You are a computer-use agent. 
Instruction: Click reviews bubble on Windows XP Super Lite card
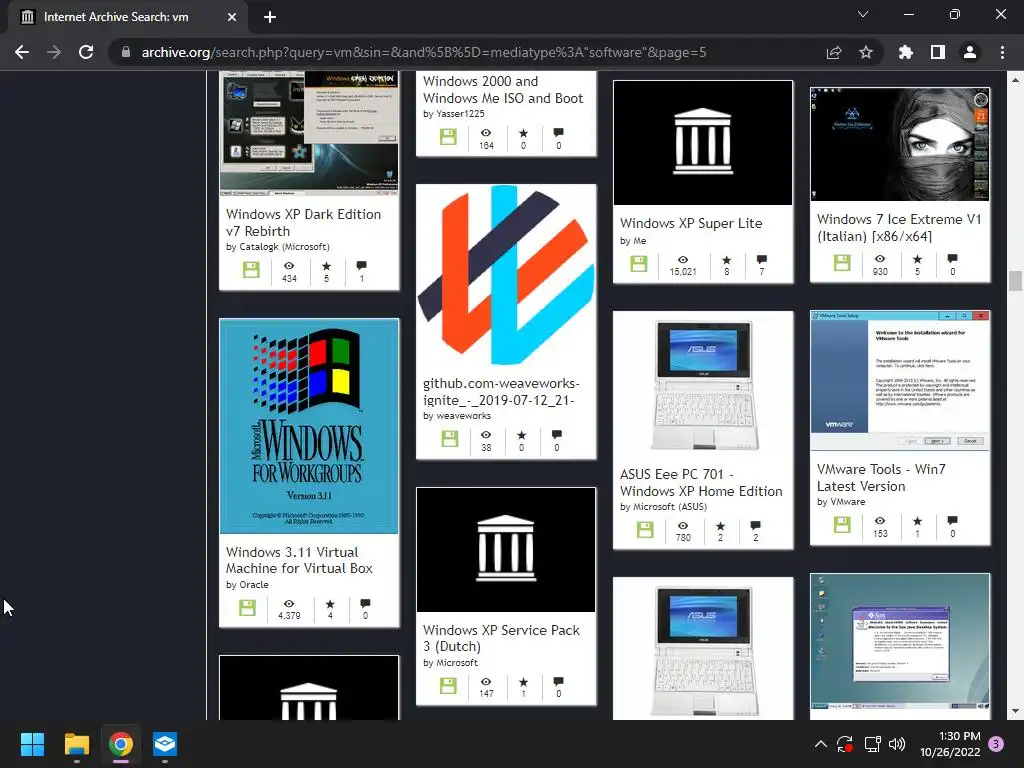click(761, 259)
